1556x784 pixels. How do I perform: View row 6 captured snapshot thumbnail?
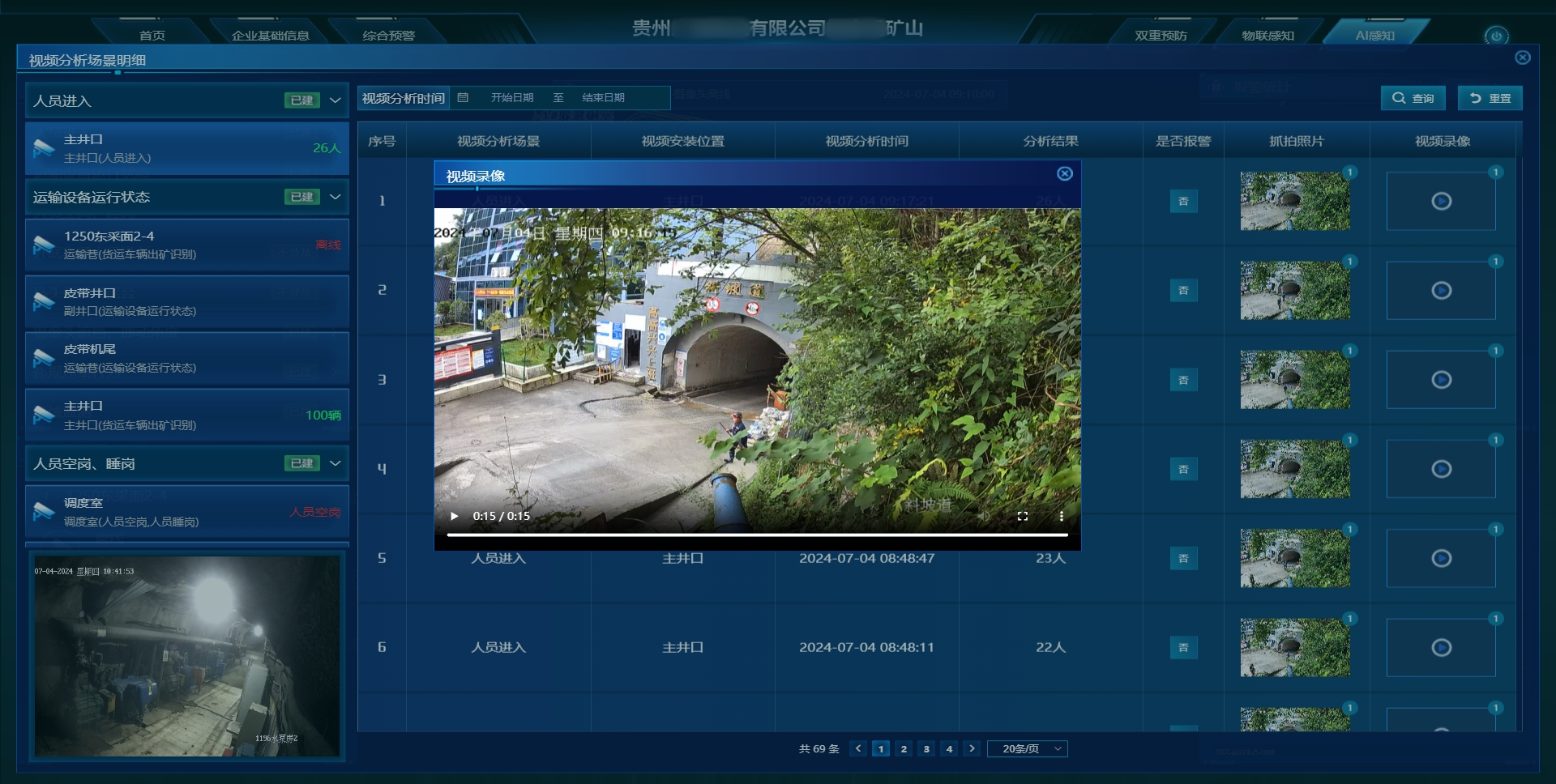pos(1295,647)
